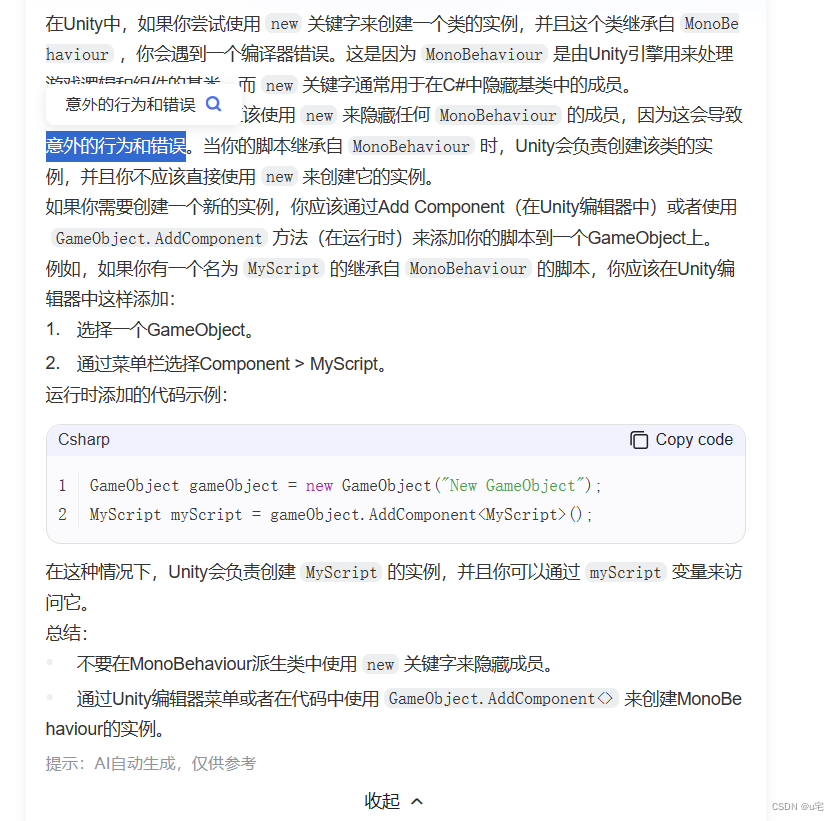Click the first new keyword code chip
Viewport: 839px width, 821px height.
tap(283, 23)
